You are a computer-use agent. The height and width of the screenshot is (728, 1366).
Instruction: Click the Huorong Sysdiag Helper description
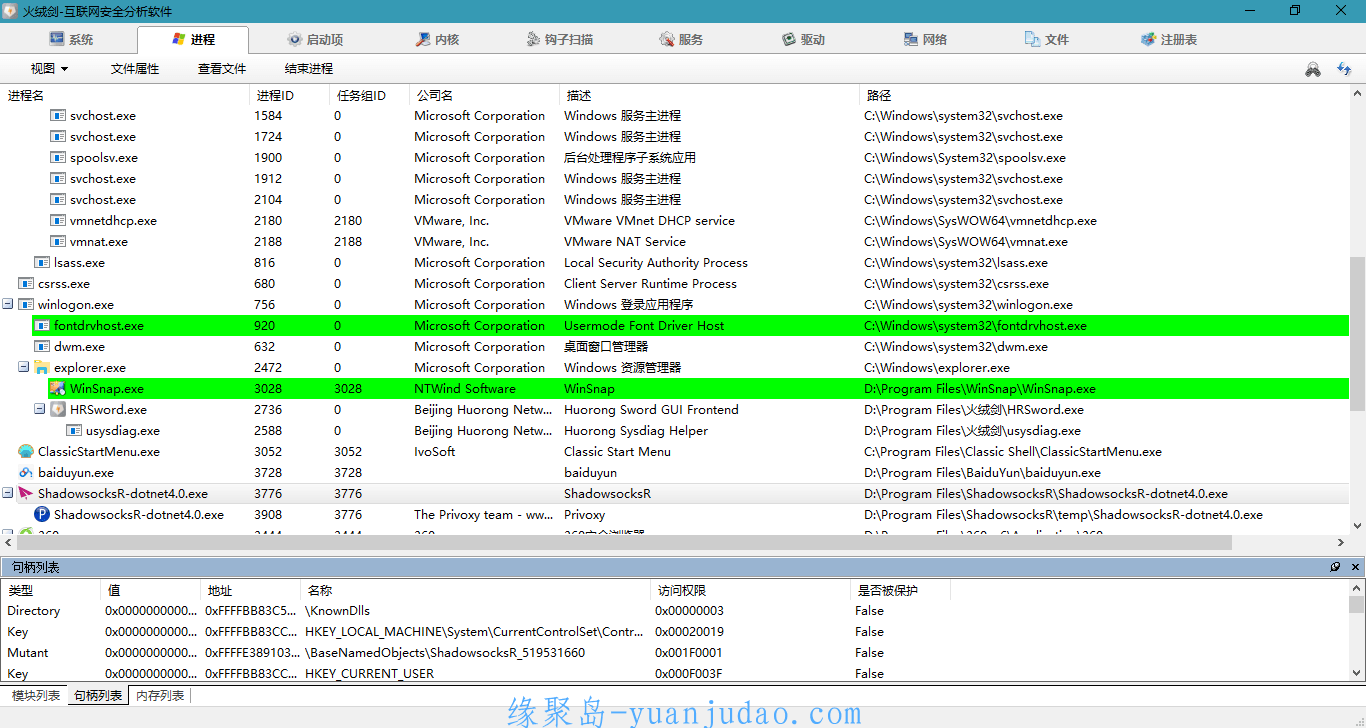pos(636,430)
